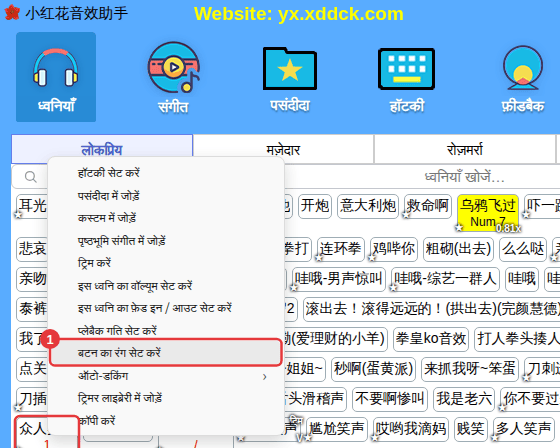Play the 鸡哔你 sound button
The height and width of the screenshot is (448, 560).
tap(394, 249)
